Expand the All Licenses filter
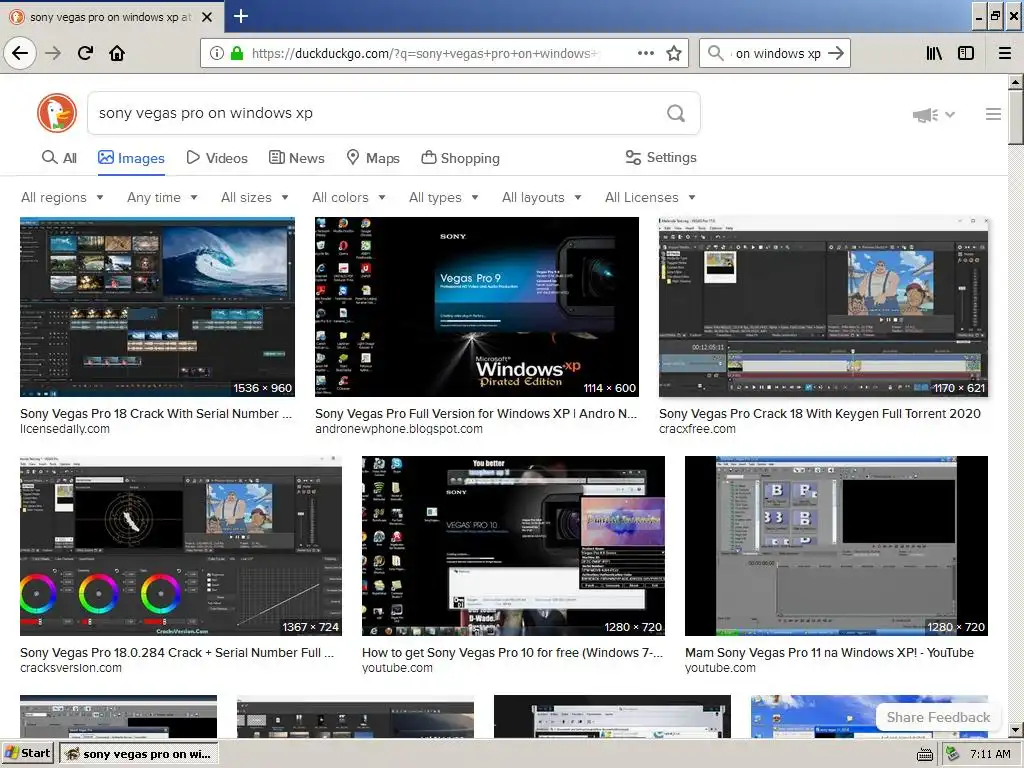 [650, 197]
